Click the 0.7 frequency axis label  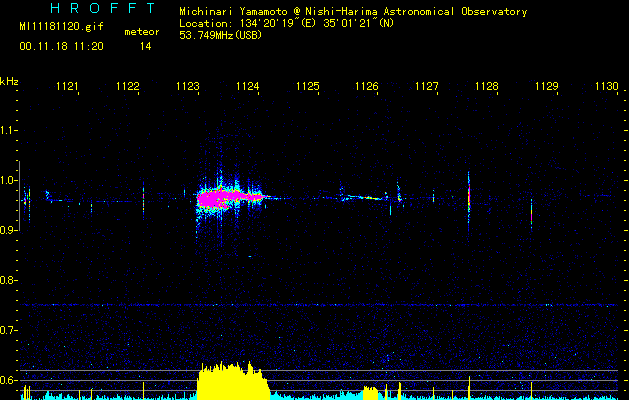(9, 330)
